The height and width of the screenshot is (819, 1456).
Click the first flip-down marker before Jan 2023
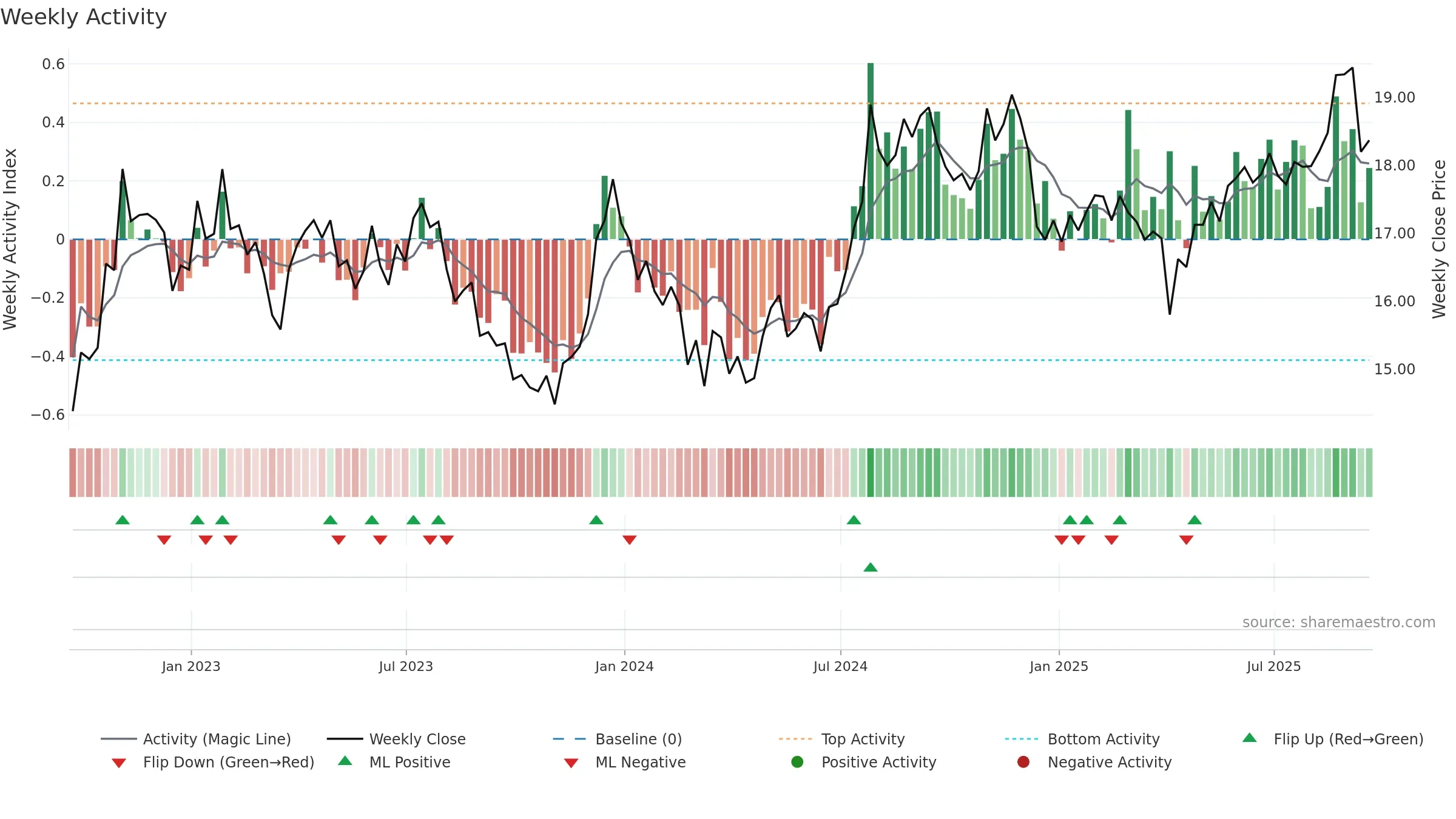coord(164,540)
